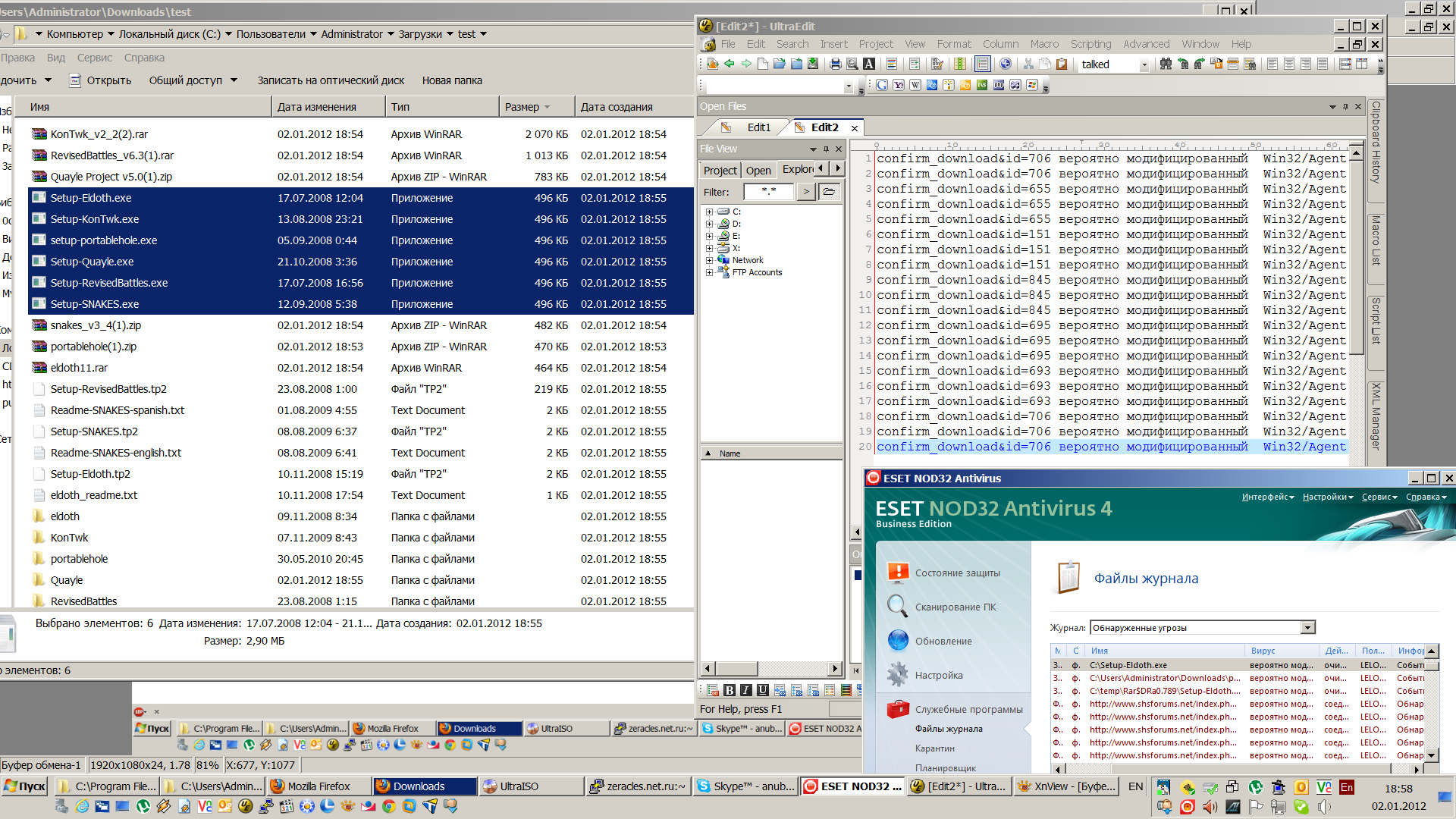Click Открыть button in Explorer toolbar

point(100,80)
